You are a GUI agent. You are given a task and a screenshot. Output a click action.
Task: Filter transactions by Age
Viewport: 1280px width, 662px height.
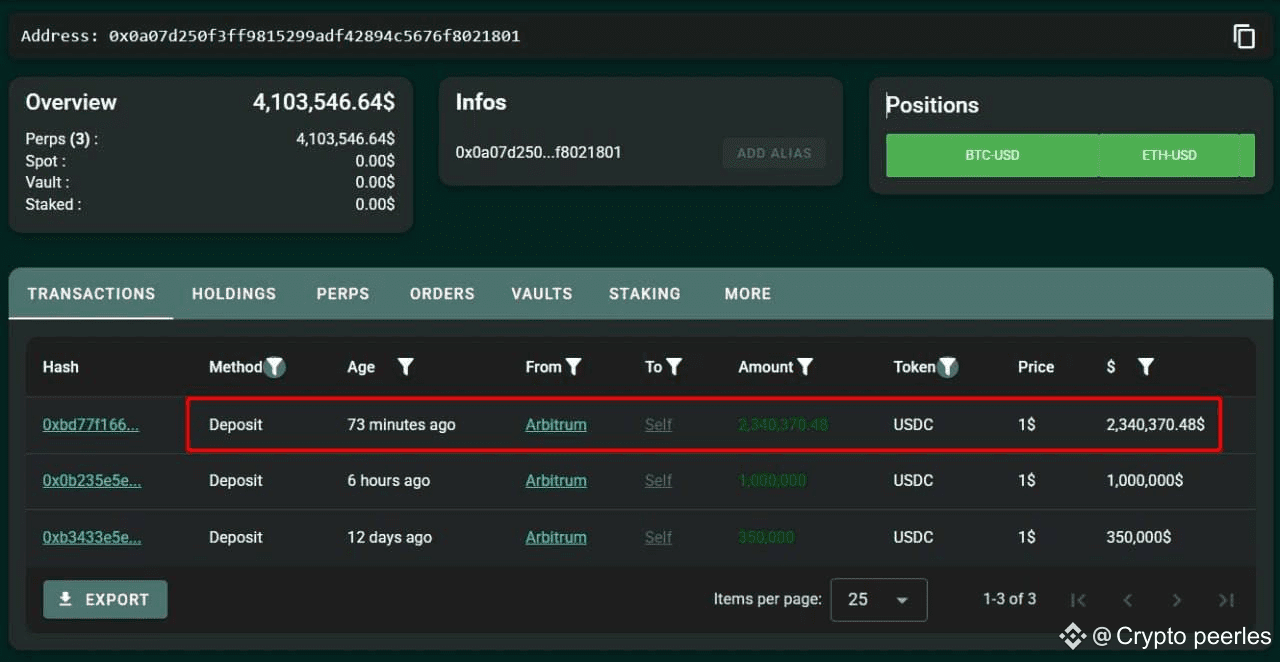[405, 367]
